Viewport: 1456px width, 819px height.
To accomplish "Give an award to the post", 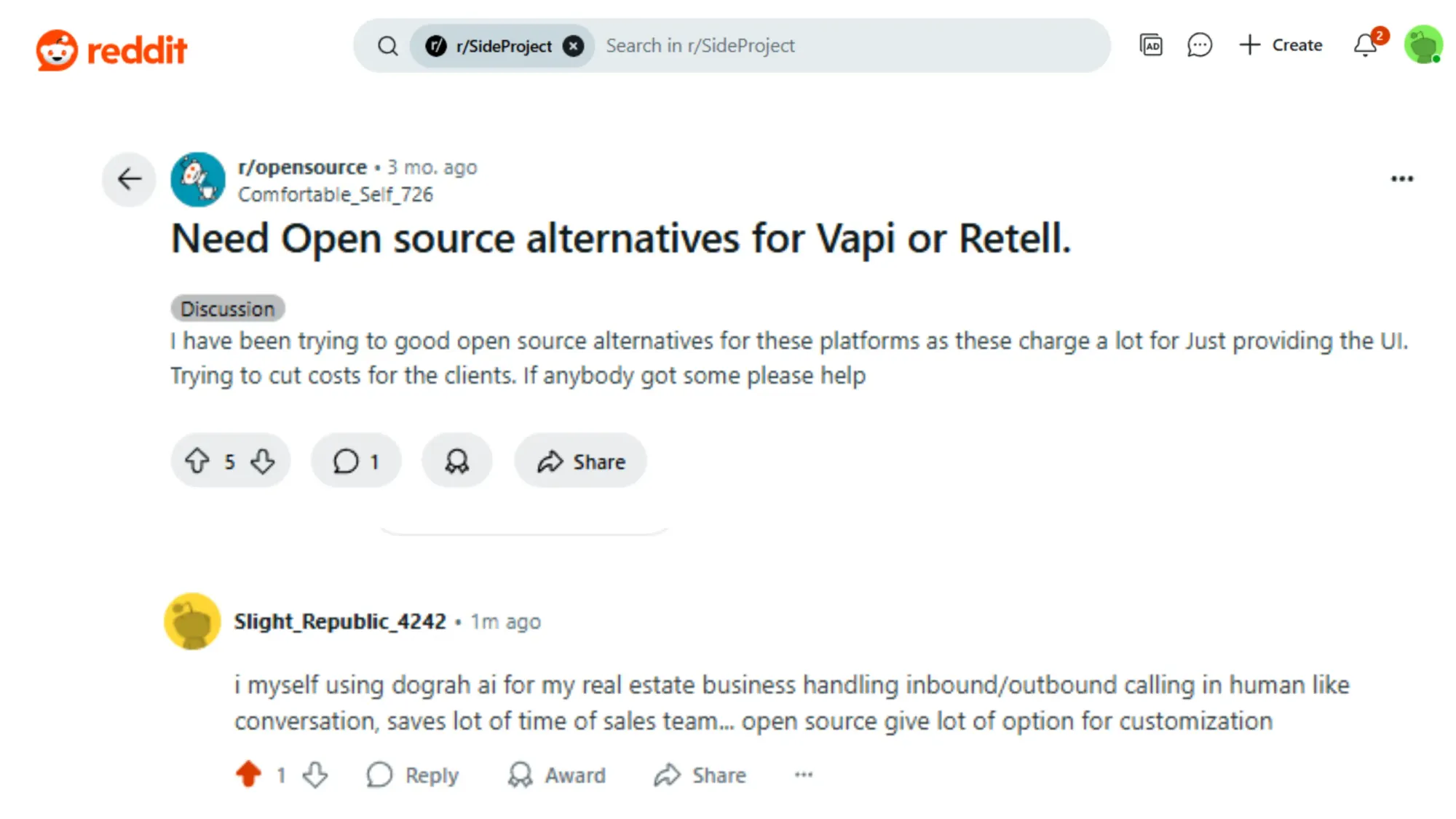I will pos(456,460).
